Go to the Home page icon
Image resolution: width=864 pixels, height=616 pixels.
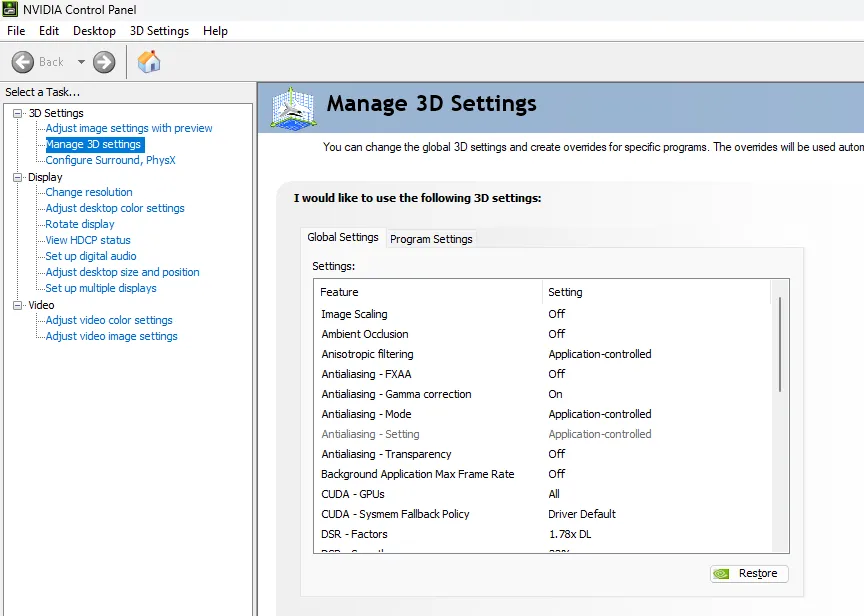[x=149, y=62]
